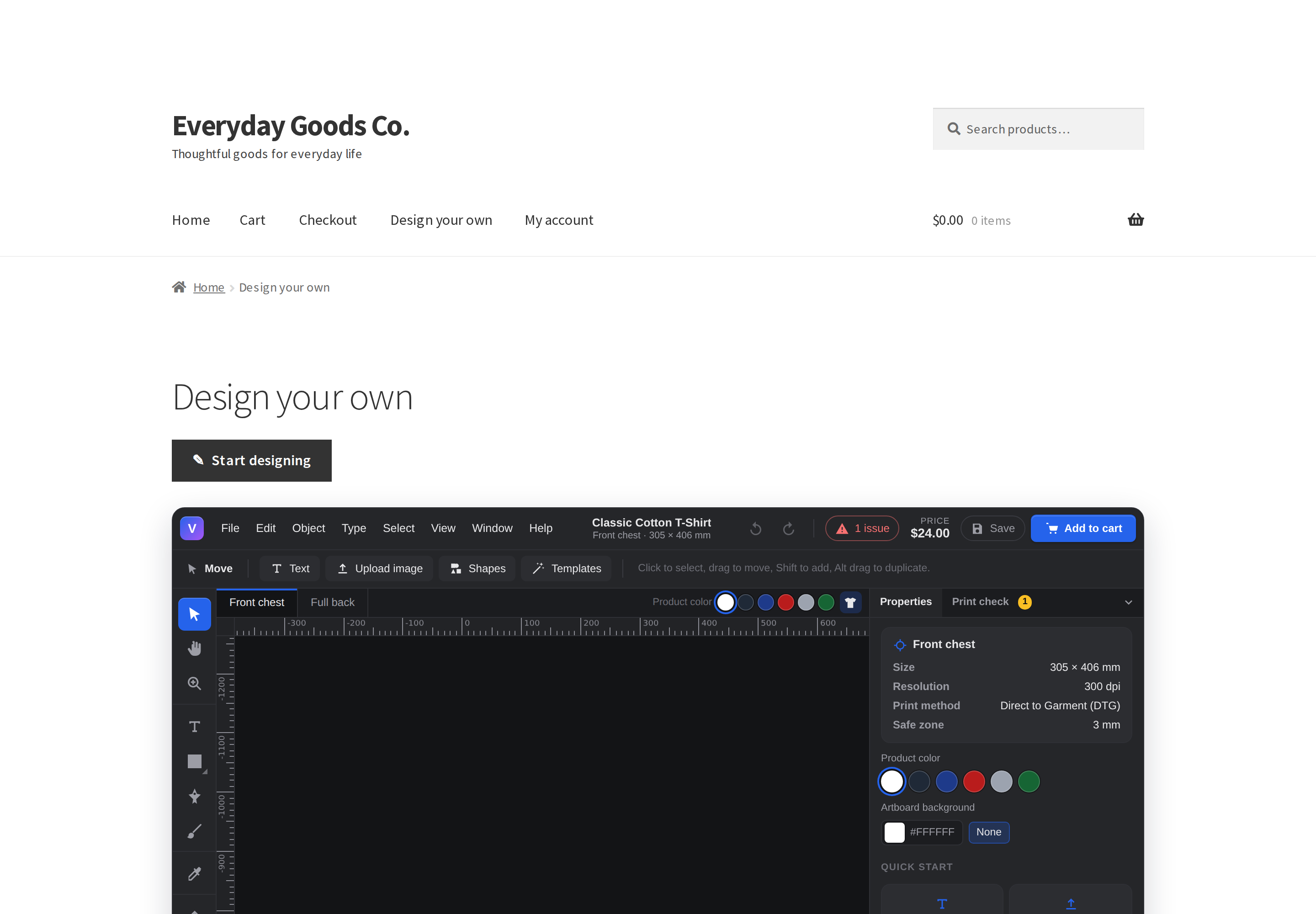Open the File menu
This screenshot has width=1316, height=914.
pos(230,528)
